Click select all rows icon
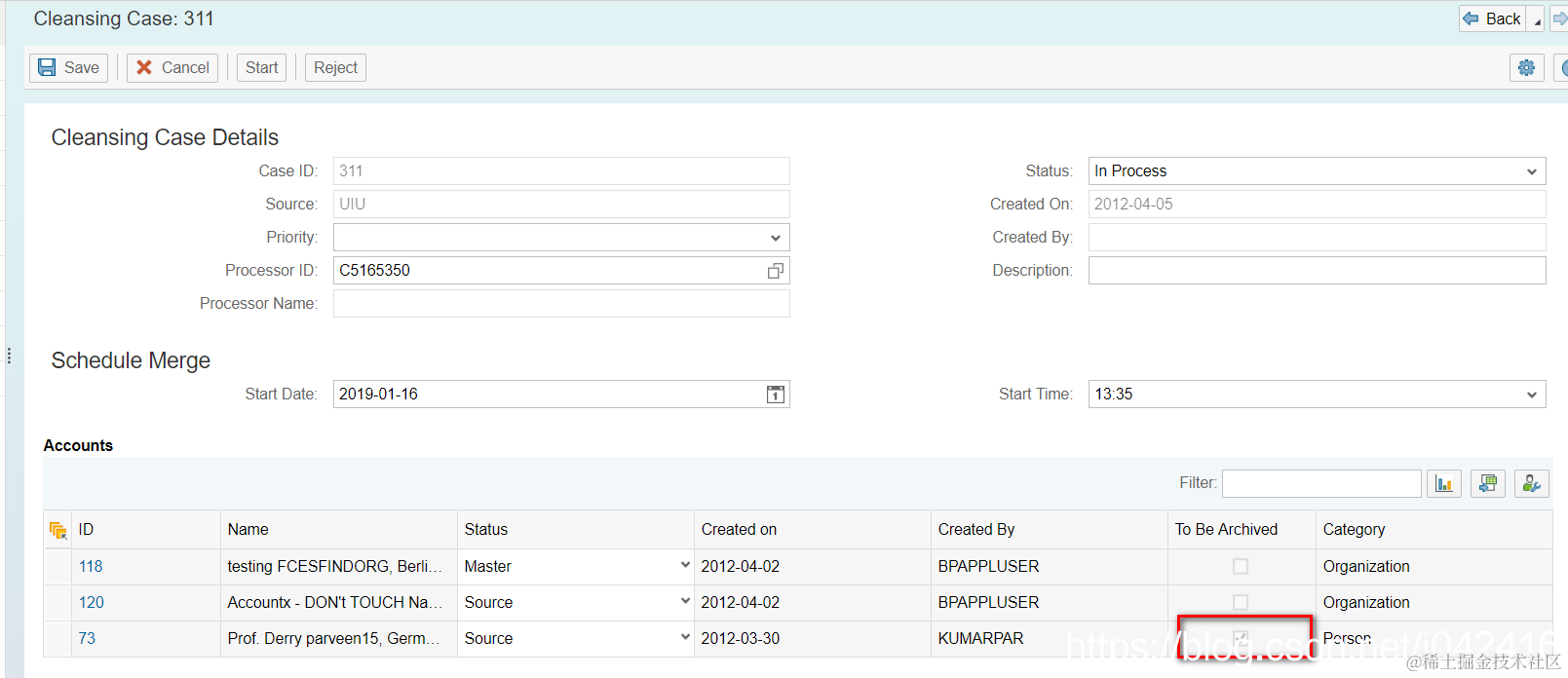The width and height of the screenshot is (1568, 678). pyautogui.click(x=57, y=530)
